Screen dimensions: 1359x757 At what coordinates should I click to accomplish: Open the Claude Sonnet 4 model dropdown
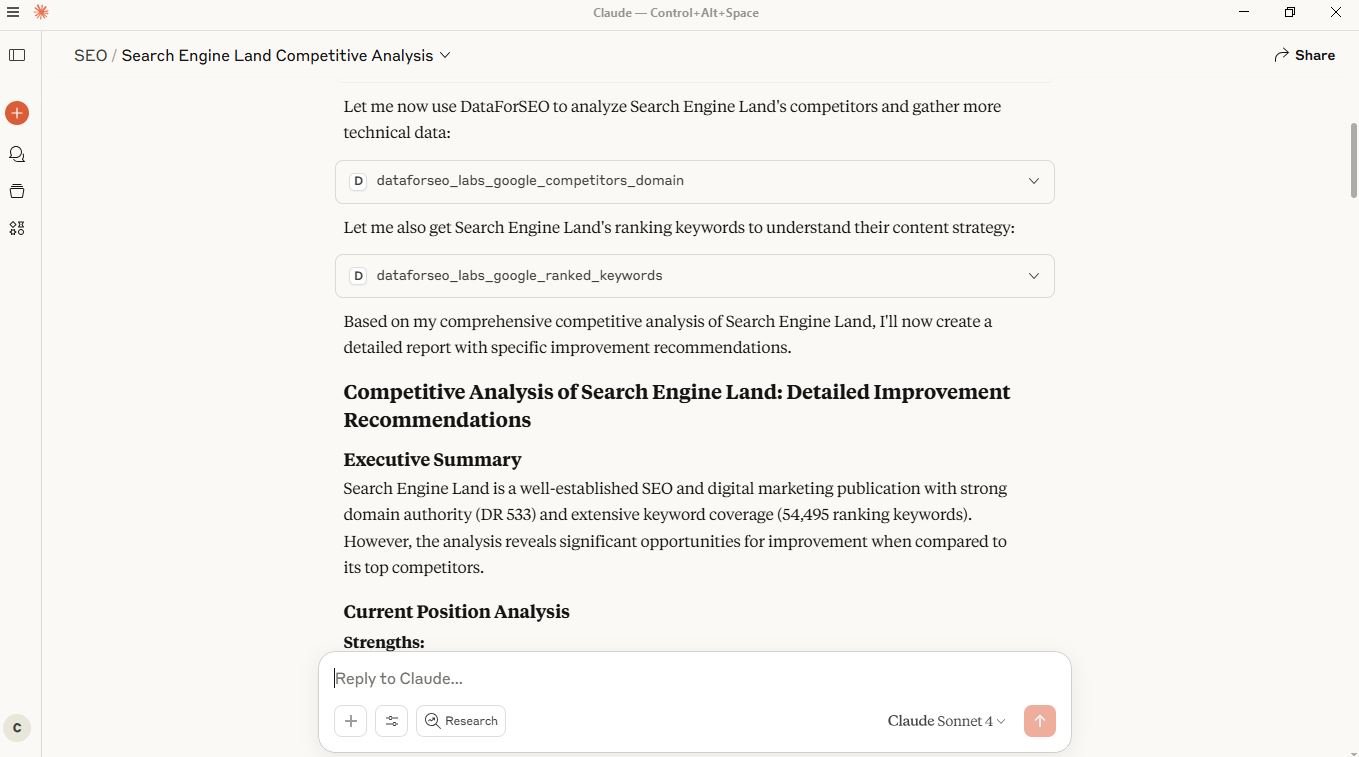click(944, 720)
